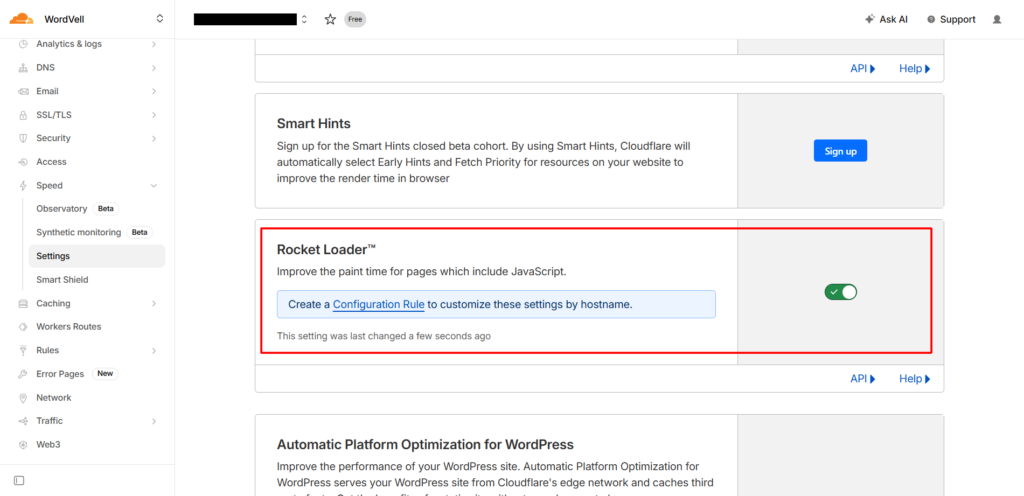Image resolution: width=1024 pixels, height=496 pixels.
Task: Open Observatory under Speed
Action: point(61,209)
